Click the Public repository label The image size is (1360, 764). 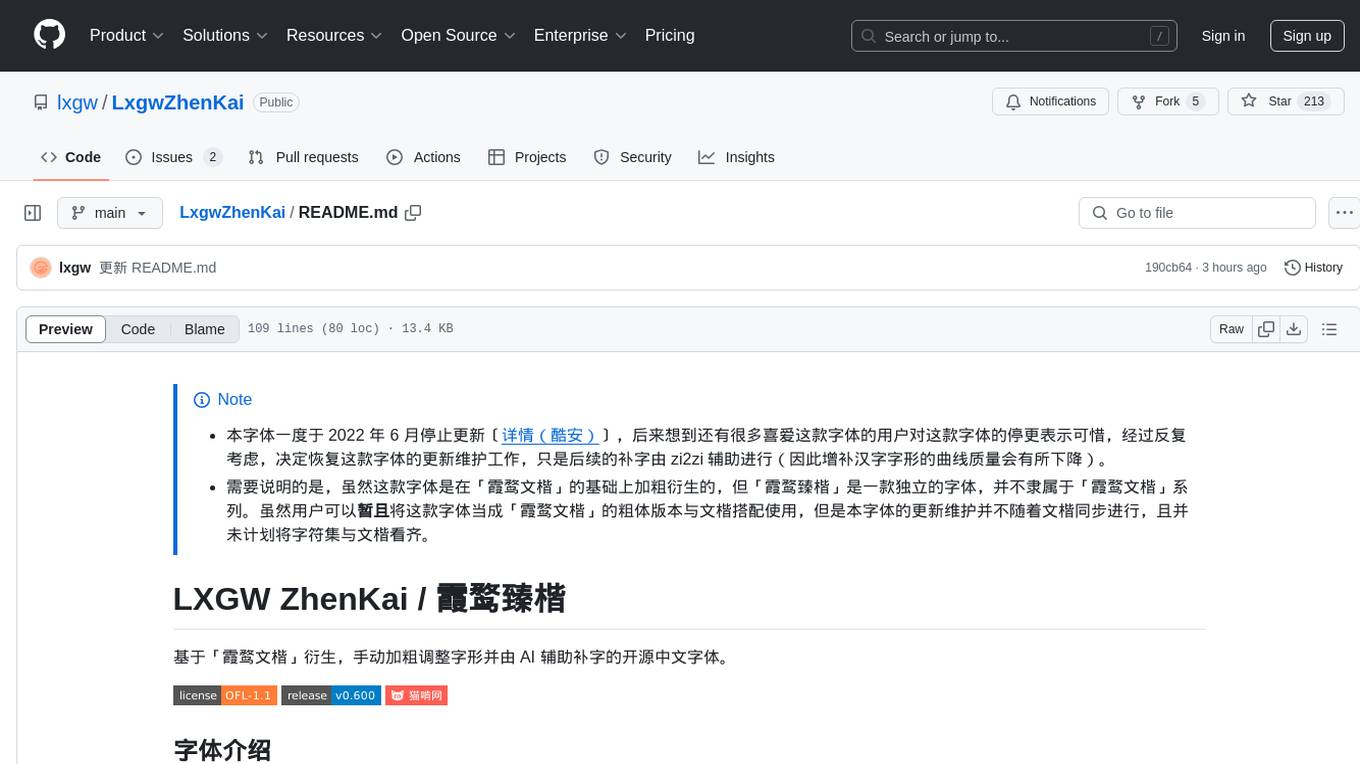[276, 102]
